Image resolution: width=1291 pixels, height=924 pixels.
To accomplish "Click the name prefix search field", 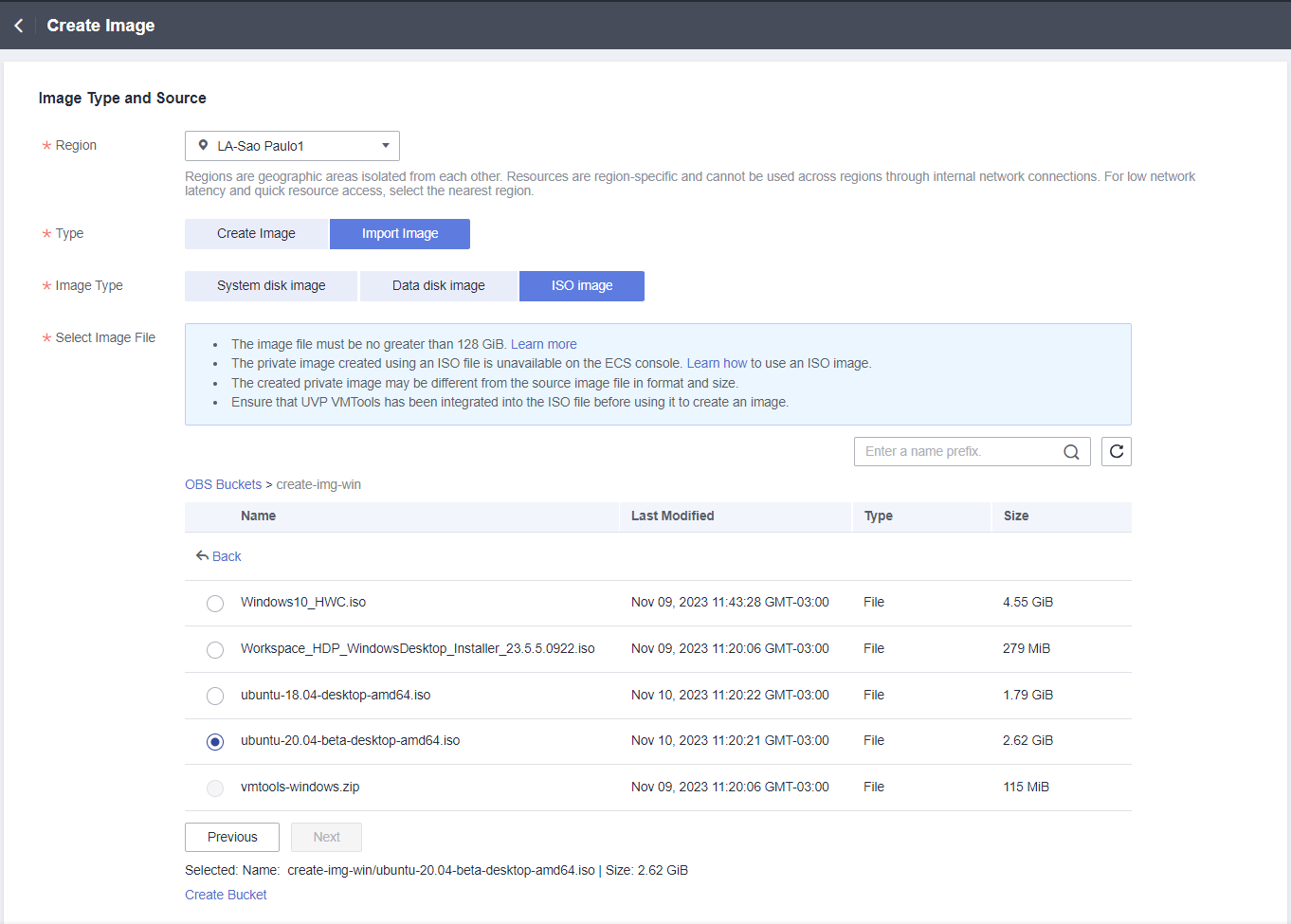I will 957,452.
